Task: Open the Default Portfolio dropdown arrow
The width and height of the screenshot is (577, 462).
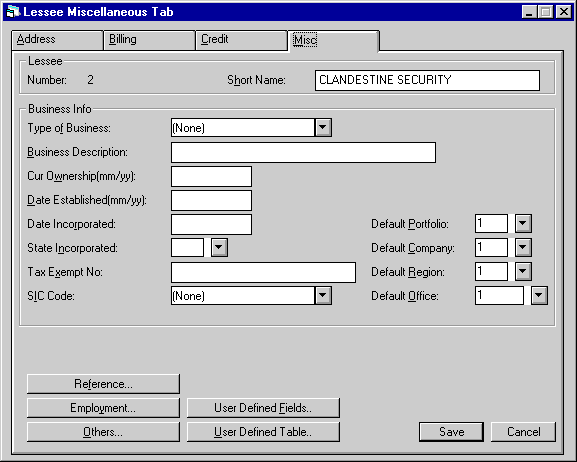Action: tap(523, 223)
